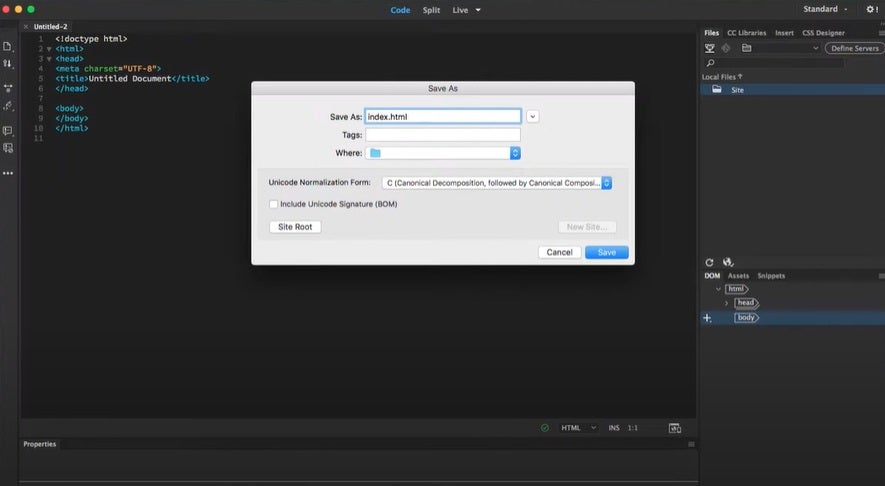Click the Tags input field
885x486 pixels.
[x=443, y=135]
